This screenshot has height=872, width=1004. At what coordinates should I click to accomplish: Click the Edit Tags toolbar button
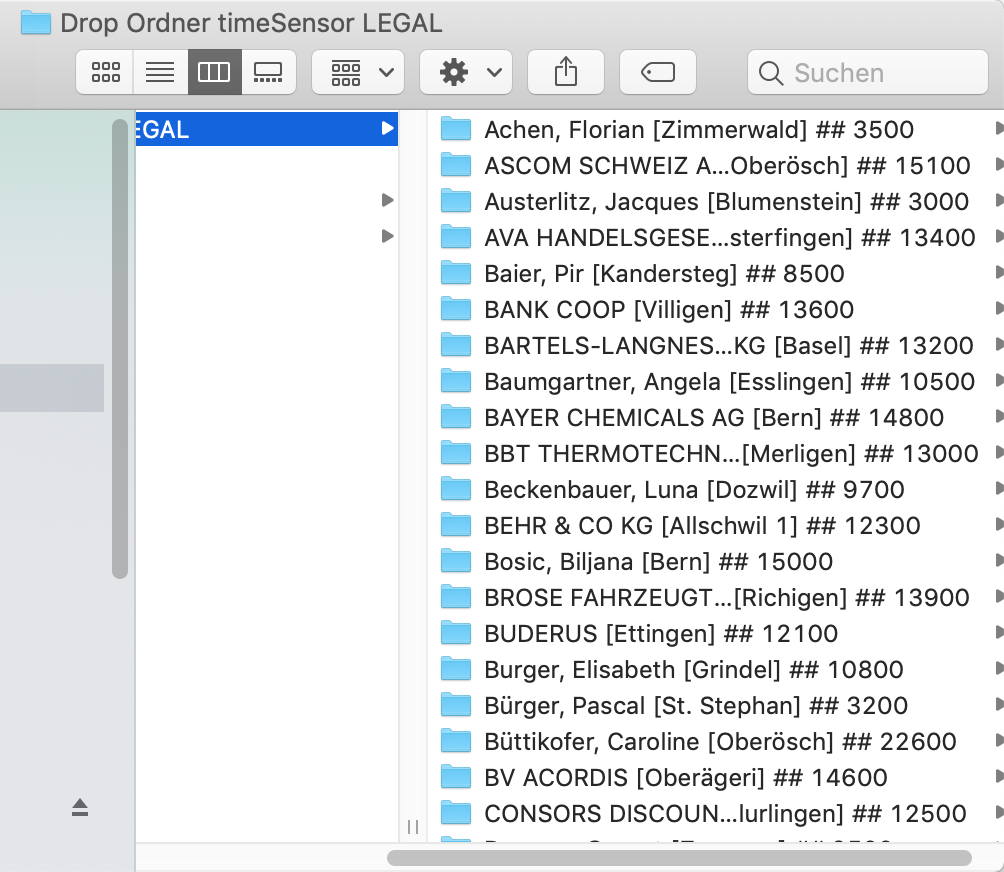coord(658,72)
